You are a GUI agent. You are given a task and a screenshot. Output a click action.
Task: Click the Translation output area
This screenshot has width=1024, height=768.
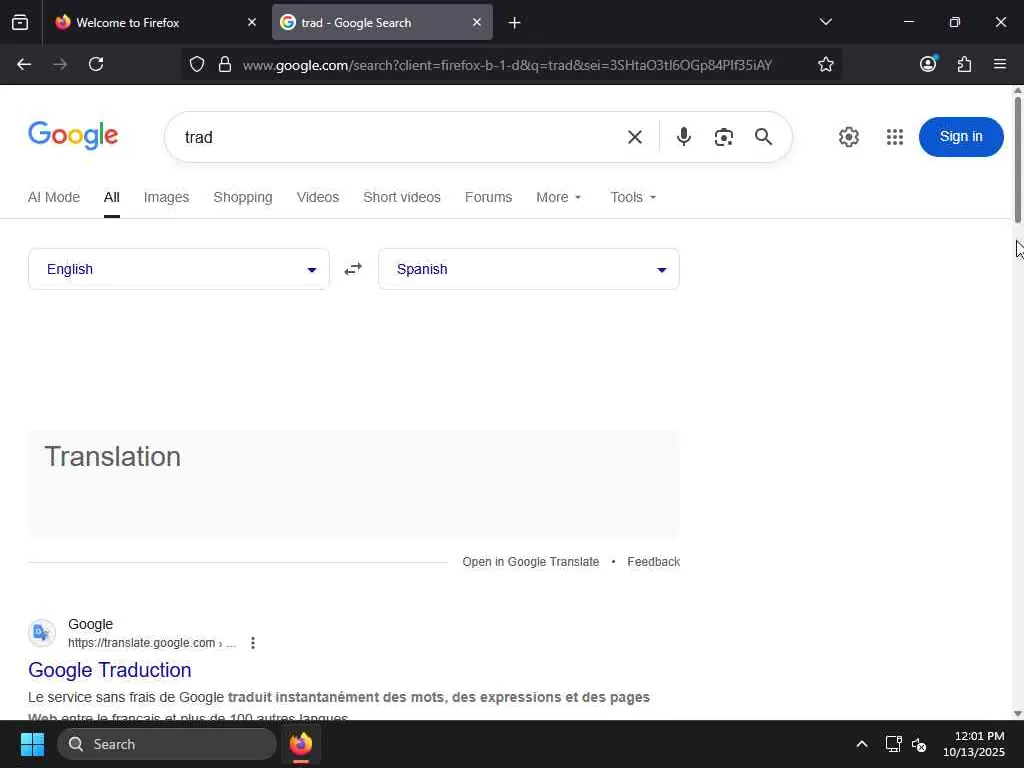click(x=353, y=484)
